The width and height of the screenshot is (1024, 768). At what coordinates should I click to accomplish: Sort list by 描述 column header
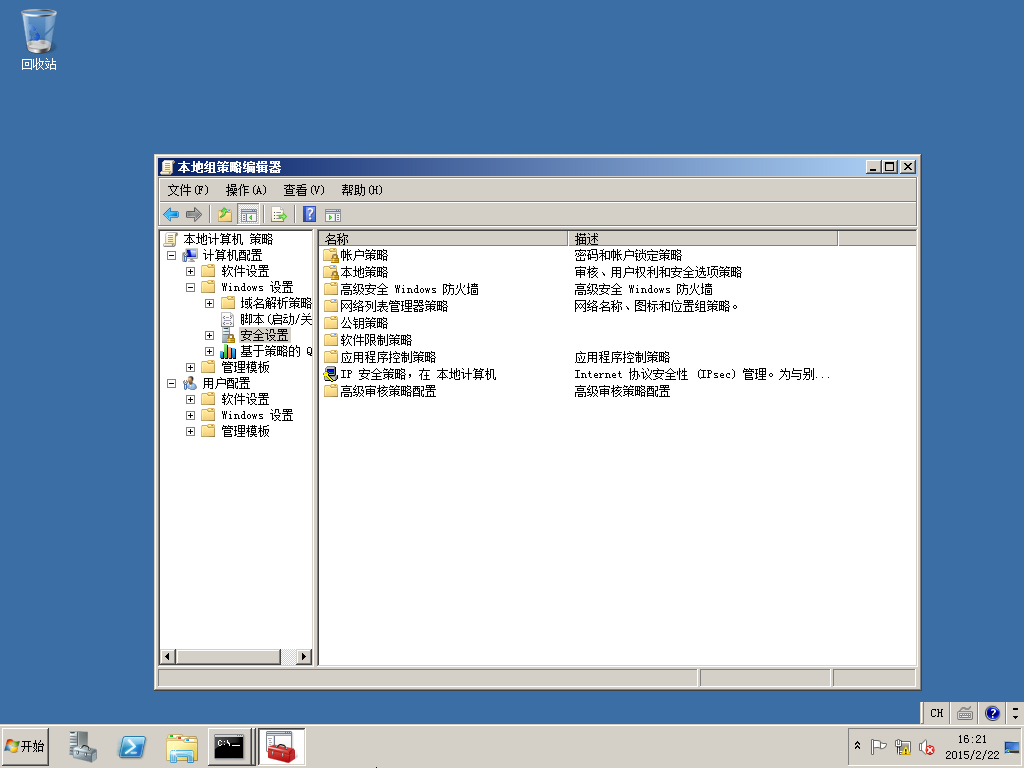tap(703, 238)
